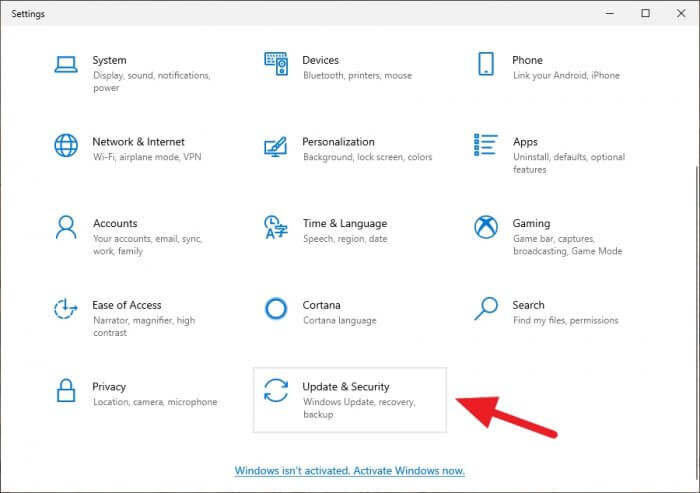This screenshot has height=493, width=700.
Task: Click the Time & Language icon
Action: [276, 227]
